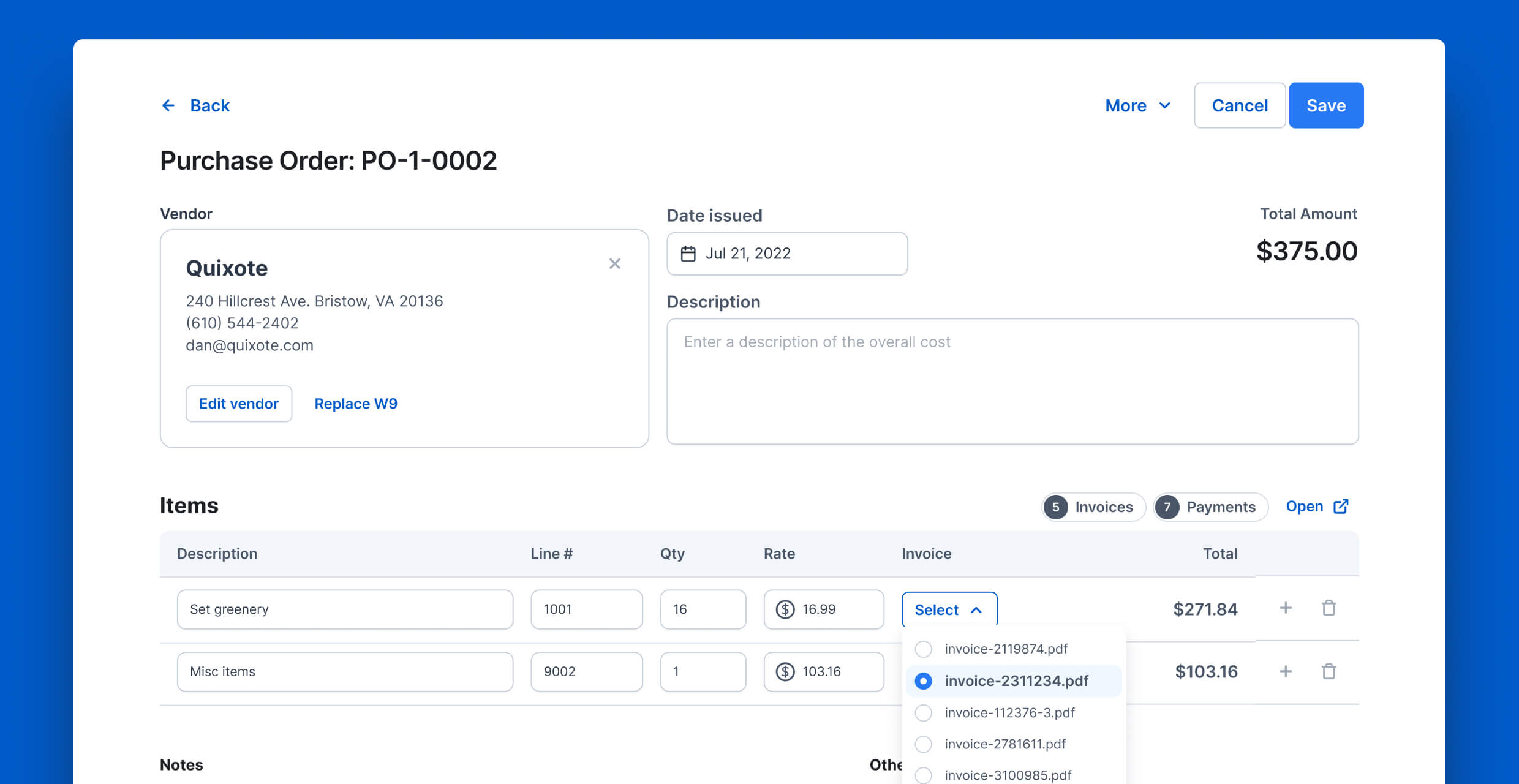Click the Rate column header
The height and width of the screenshot is (784, 1519).
(779, 554)
